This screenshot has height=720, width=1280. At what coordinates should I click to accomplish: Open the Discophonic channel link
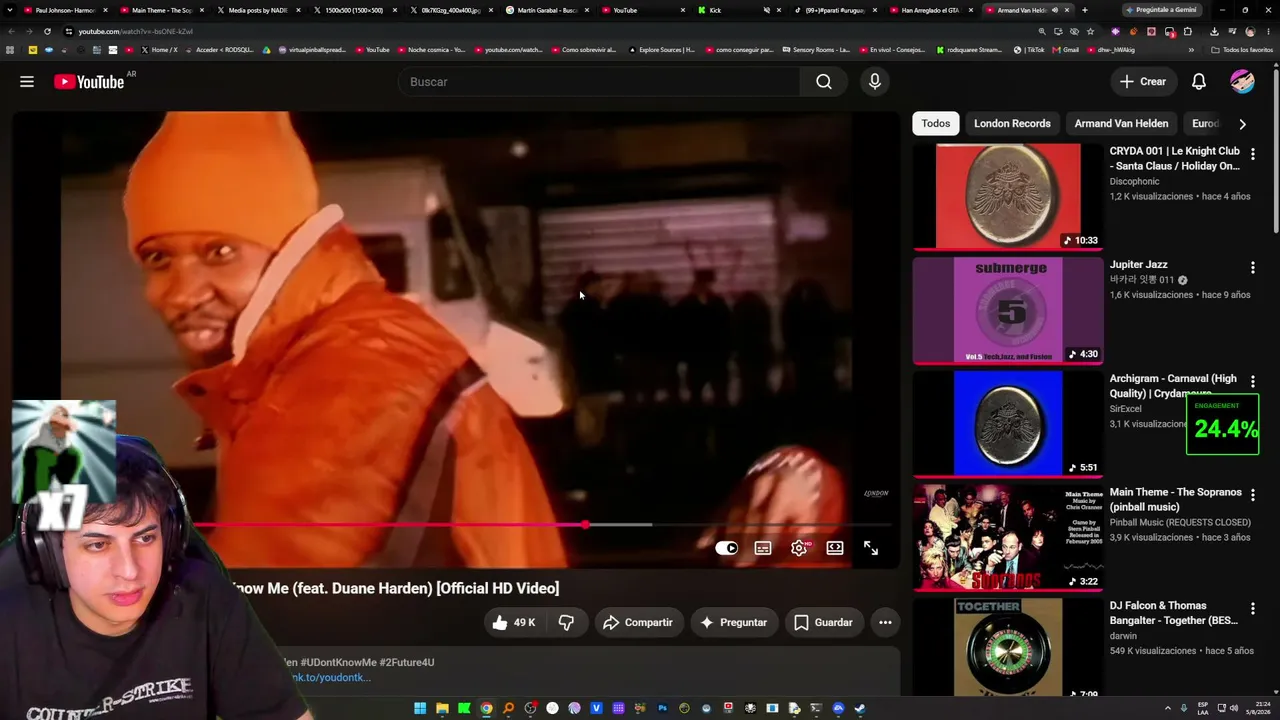point(1134,182)
